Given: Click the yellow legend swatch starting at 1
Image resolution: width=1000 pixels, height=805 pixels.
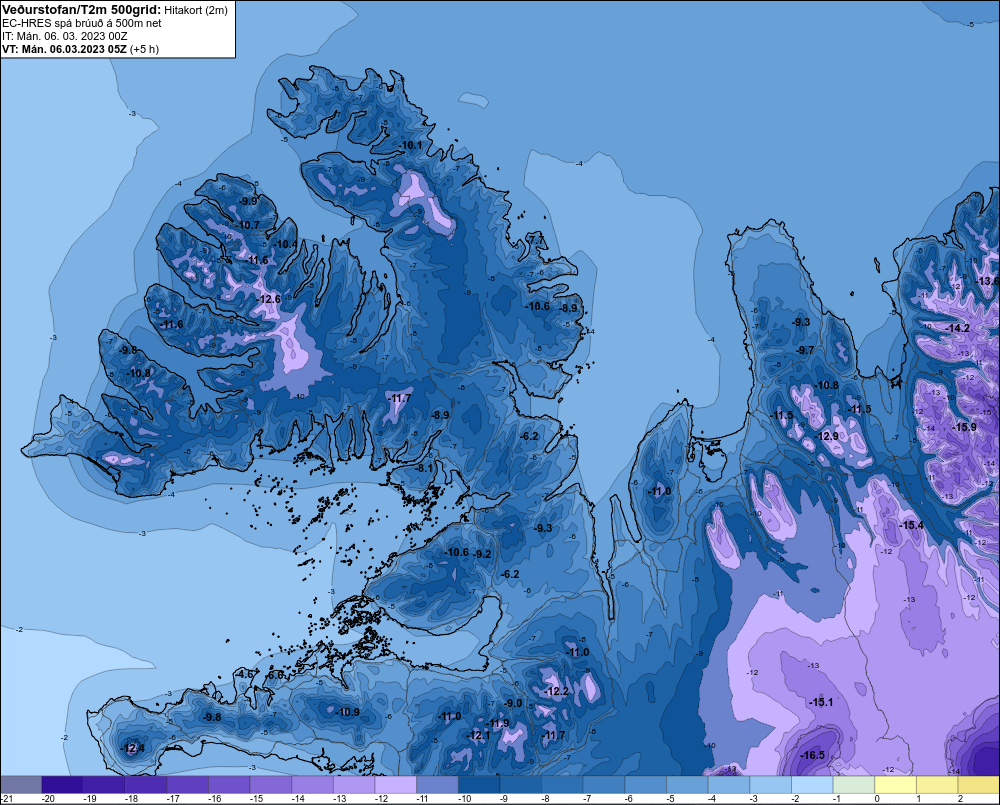Looking at the screenshot, I should coord(937,784).
